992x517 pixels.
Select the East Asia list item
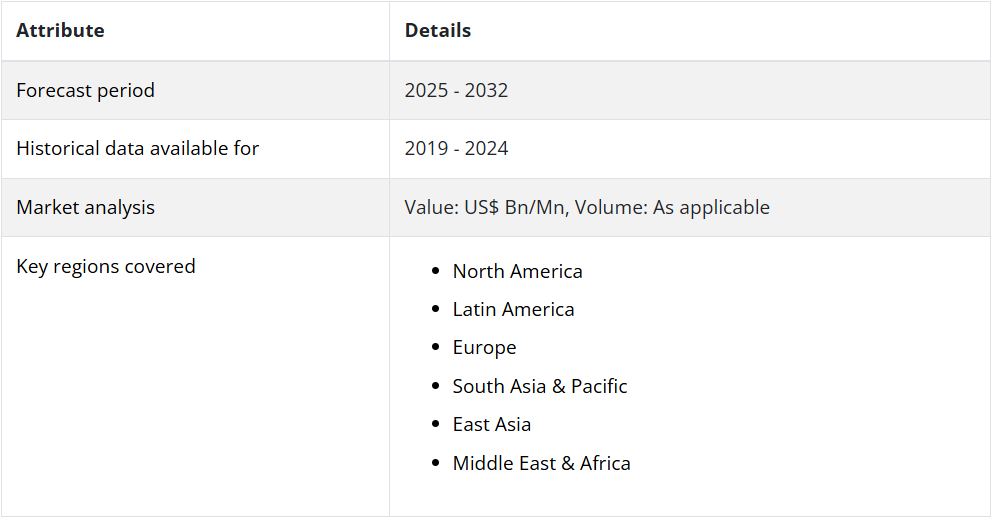[492, 424]
